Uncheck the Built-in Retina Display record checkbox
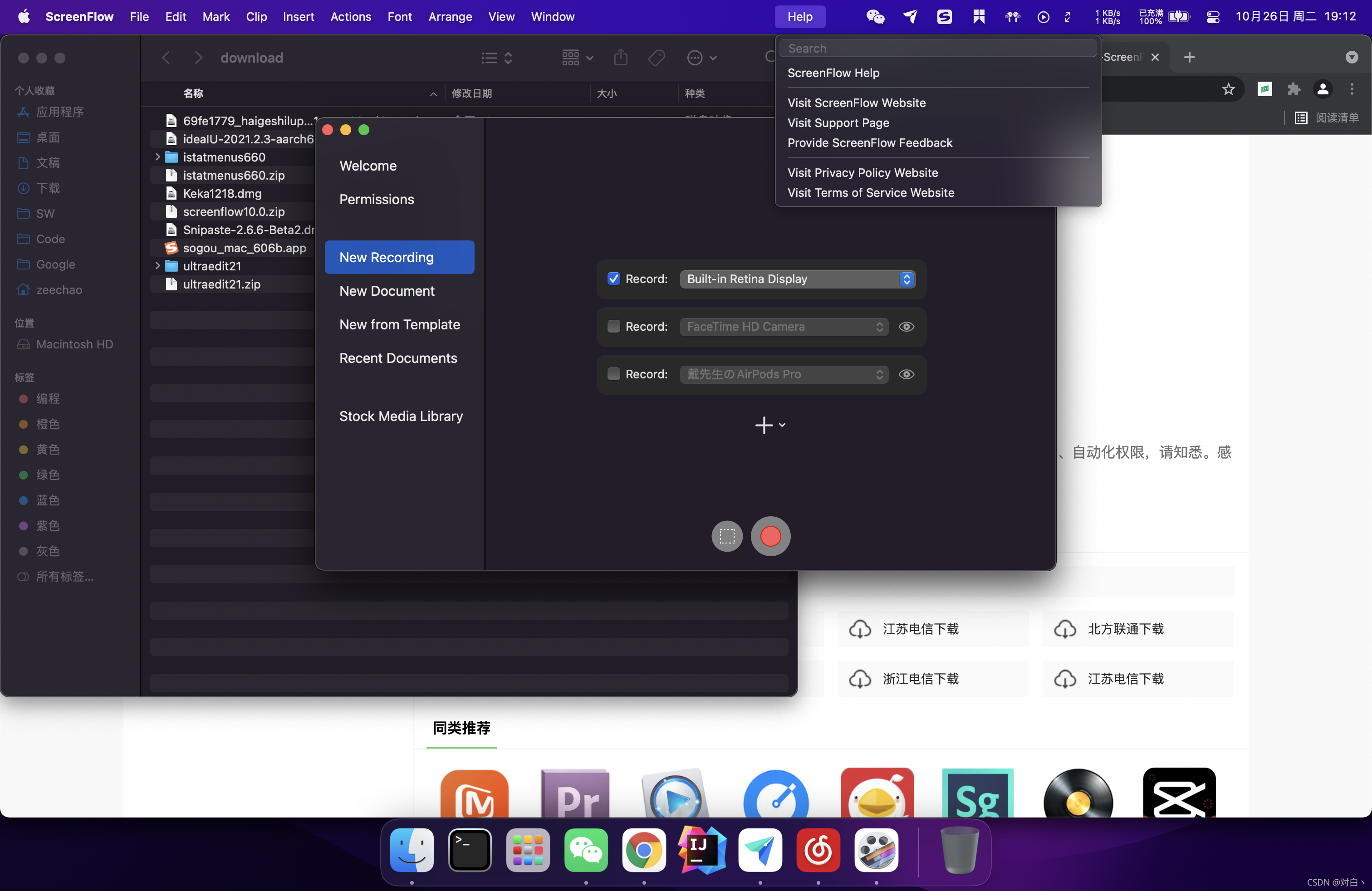The height and width of the screenshot is (891, 1372). tap(613, 279)
